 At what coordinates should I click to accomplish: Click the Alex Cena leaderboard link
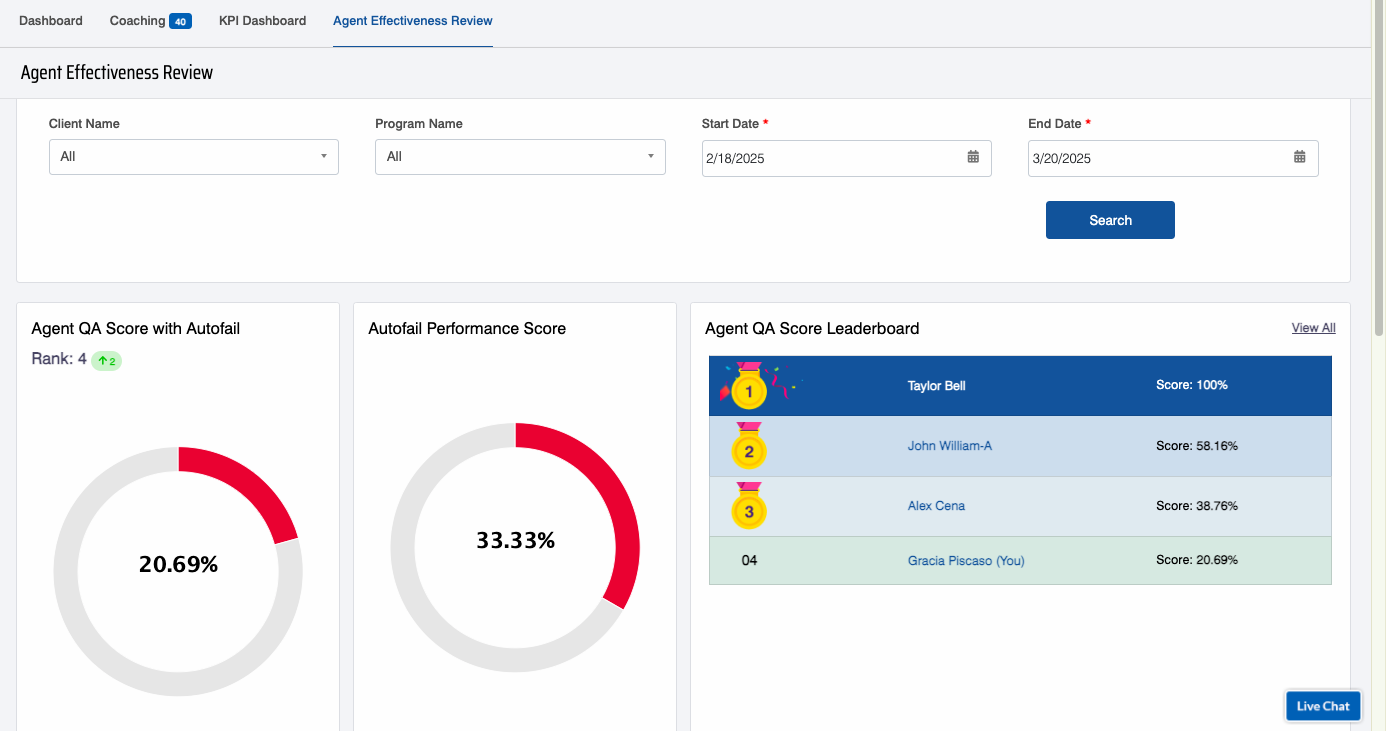936,506
